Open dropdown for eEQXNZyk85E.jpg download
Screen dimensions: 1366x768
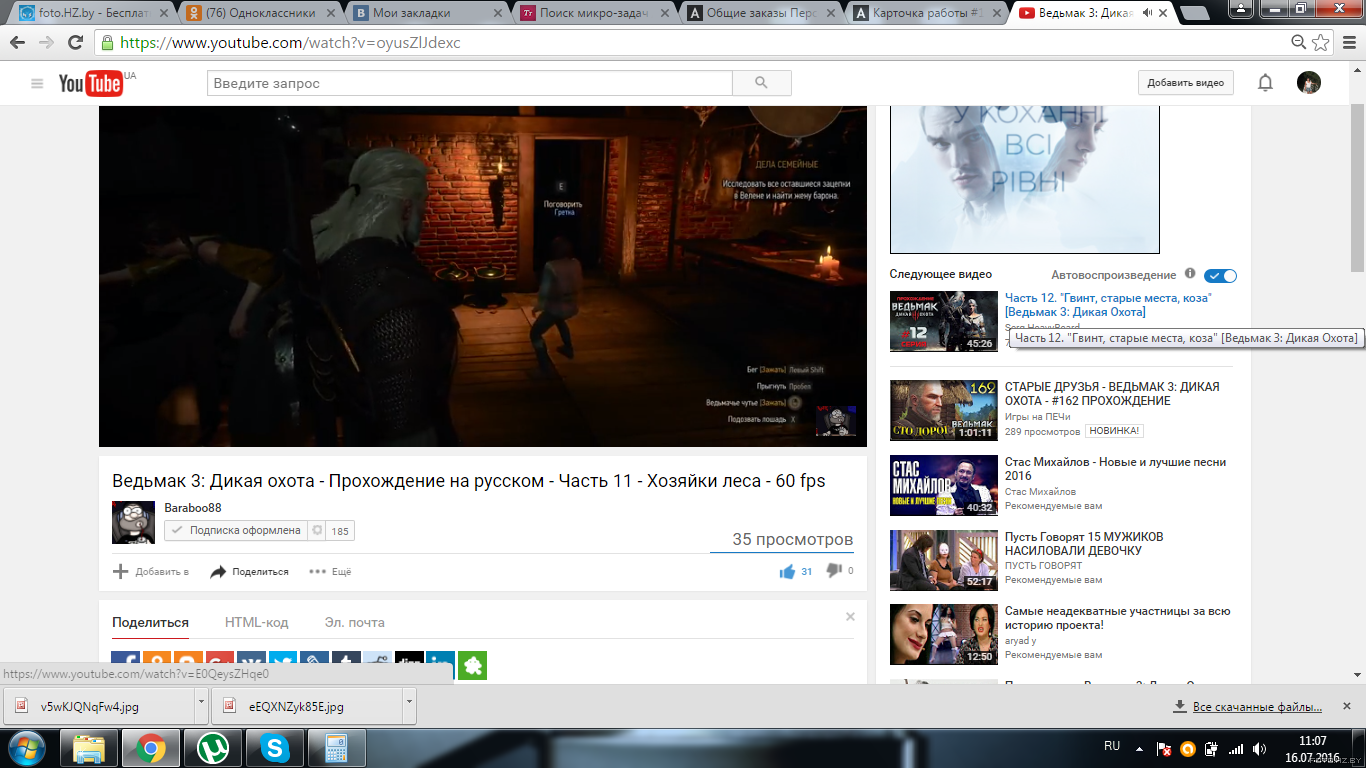tap(409, 706)
